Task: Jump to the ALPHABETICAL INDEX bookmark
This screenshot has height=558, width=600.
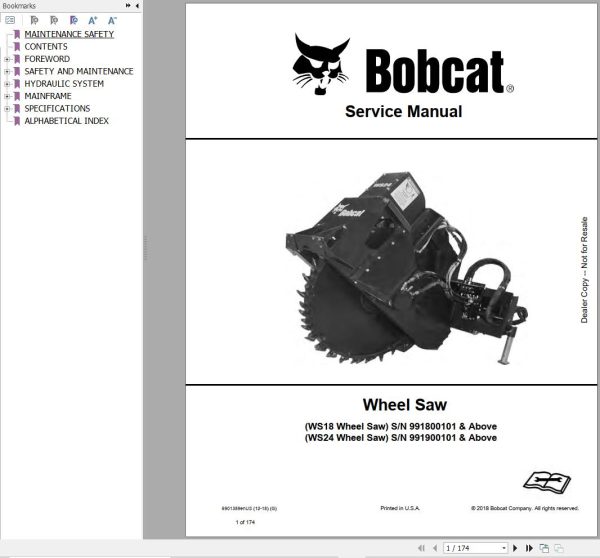Action: click(x=67, y=121)
